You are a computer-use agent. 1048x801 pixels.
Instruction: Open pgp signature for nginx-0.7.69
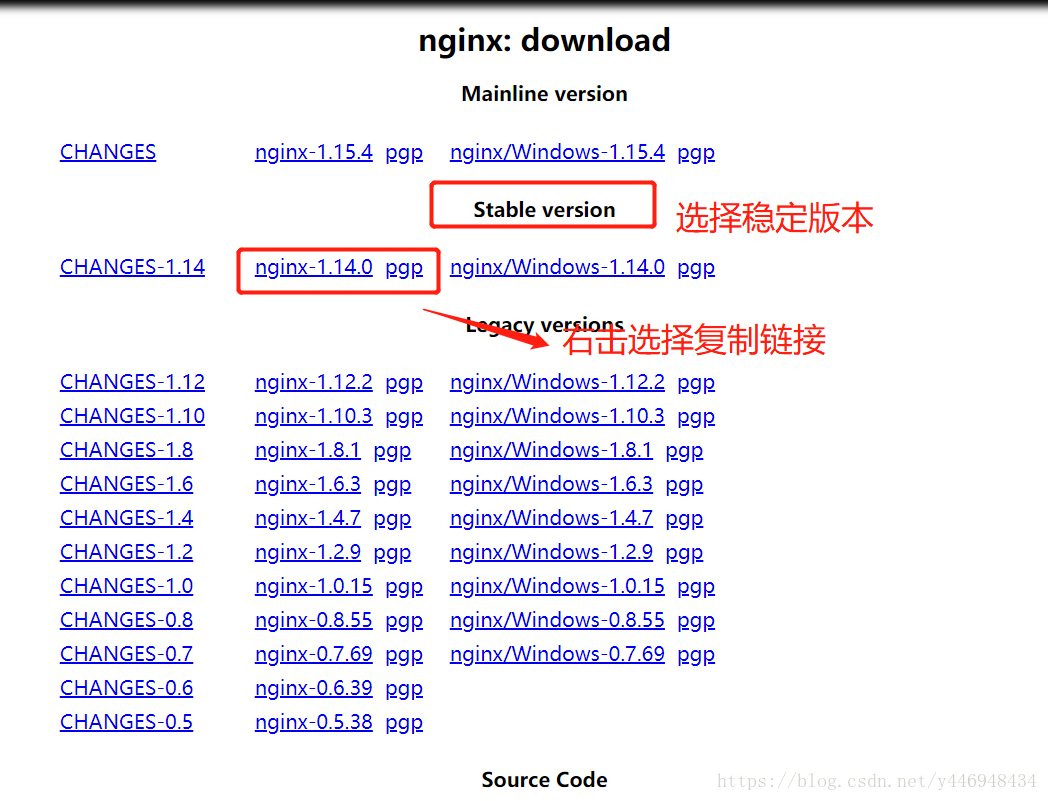(404, 657)
